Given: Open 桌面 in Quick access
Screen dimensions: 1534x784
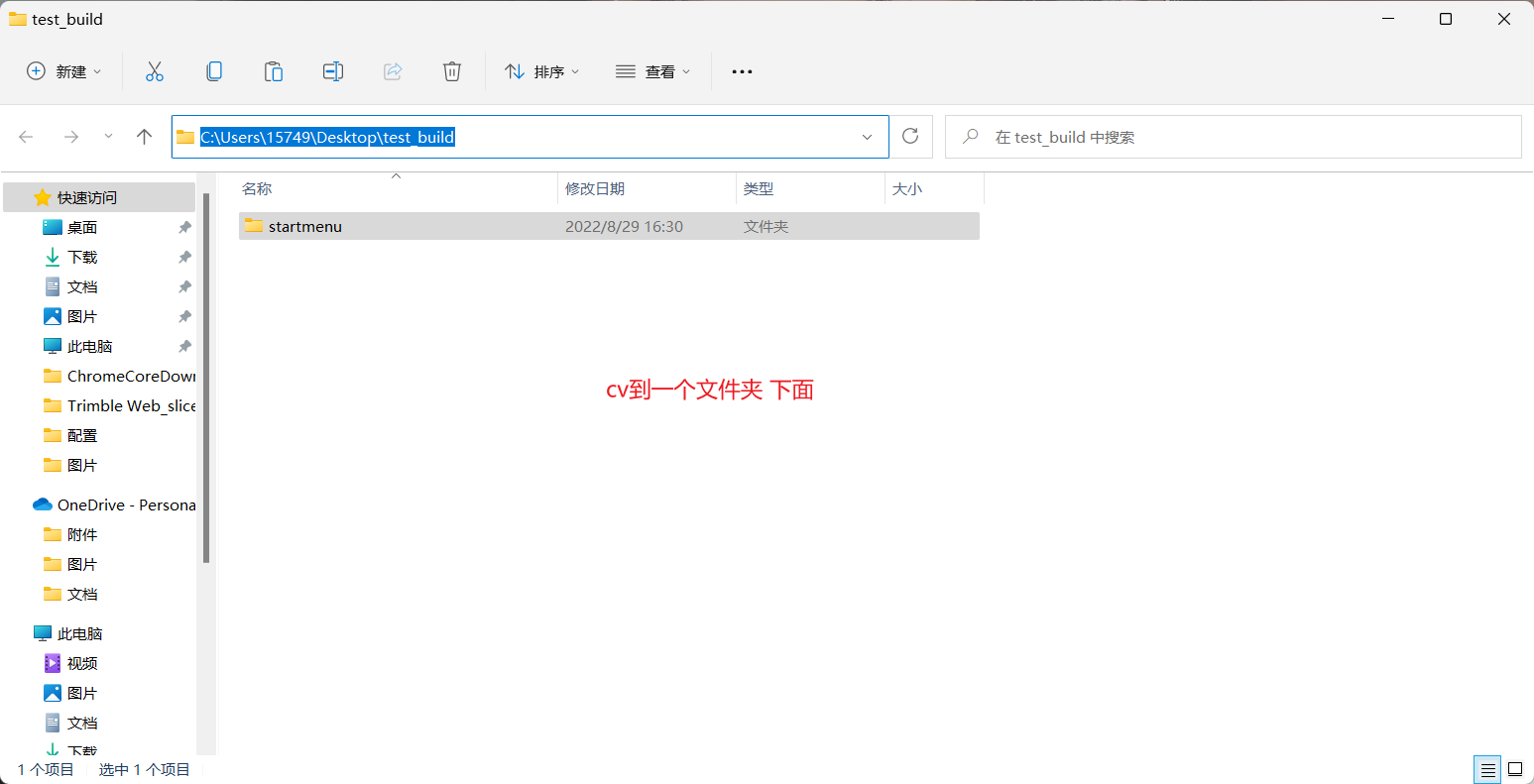Looking at the screenshot, I should click(82, 227).
